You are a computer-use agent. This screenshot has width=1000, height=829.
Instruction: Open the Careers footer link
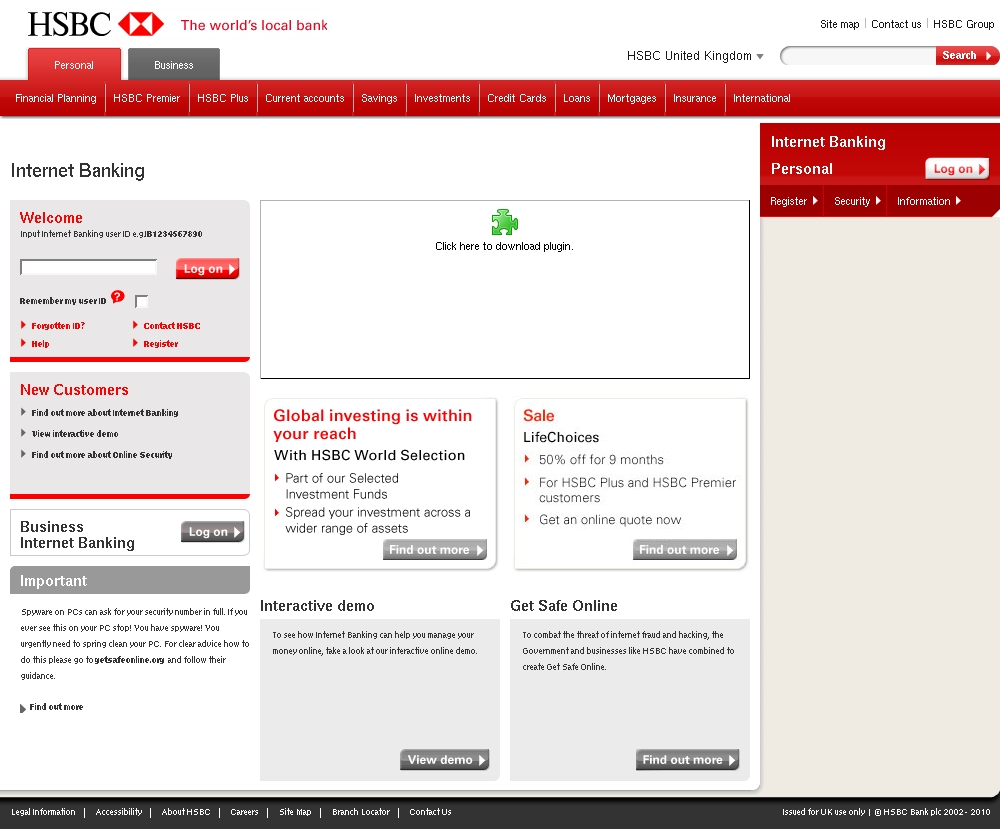tap(244, 812)
